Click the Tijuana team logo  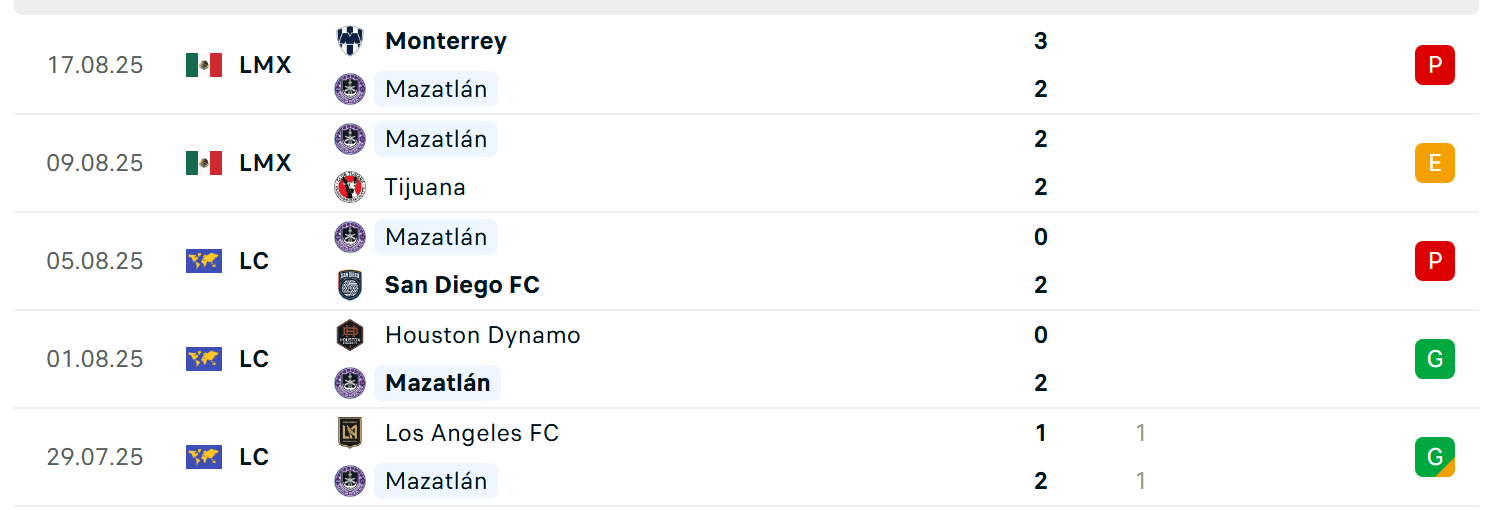pyautogui.click(x=350, y=187)
